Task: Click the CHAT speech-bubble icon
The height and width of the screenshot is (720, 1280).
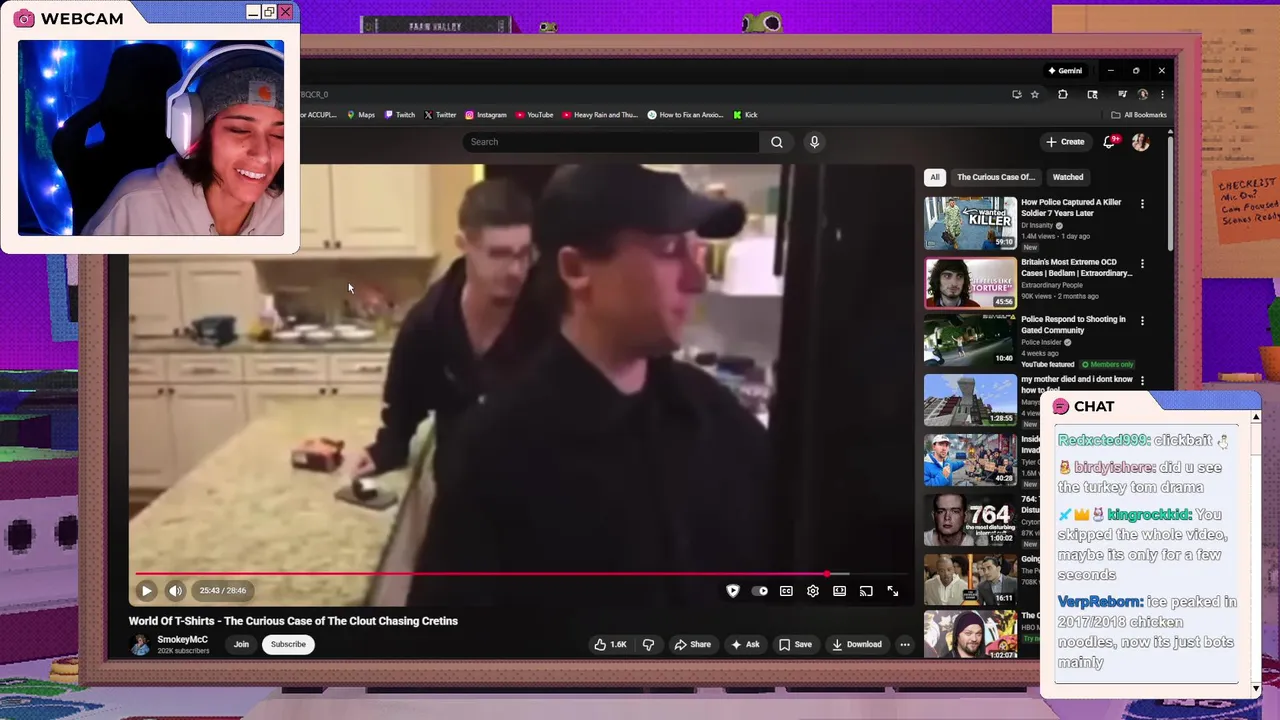Action: tap(1061, 407)
